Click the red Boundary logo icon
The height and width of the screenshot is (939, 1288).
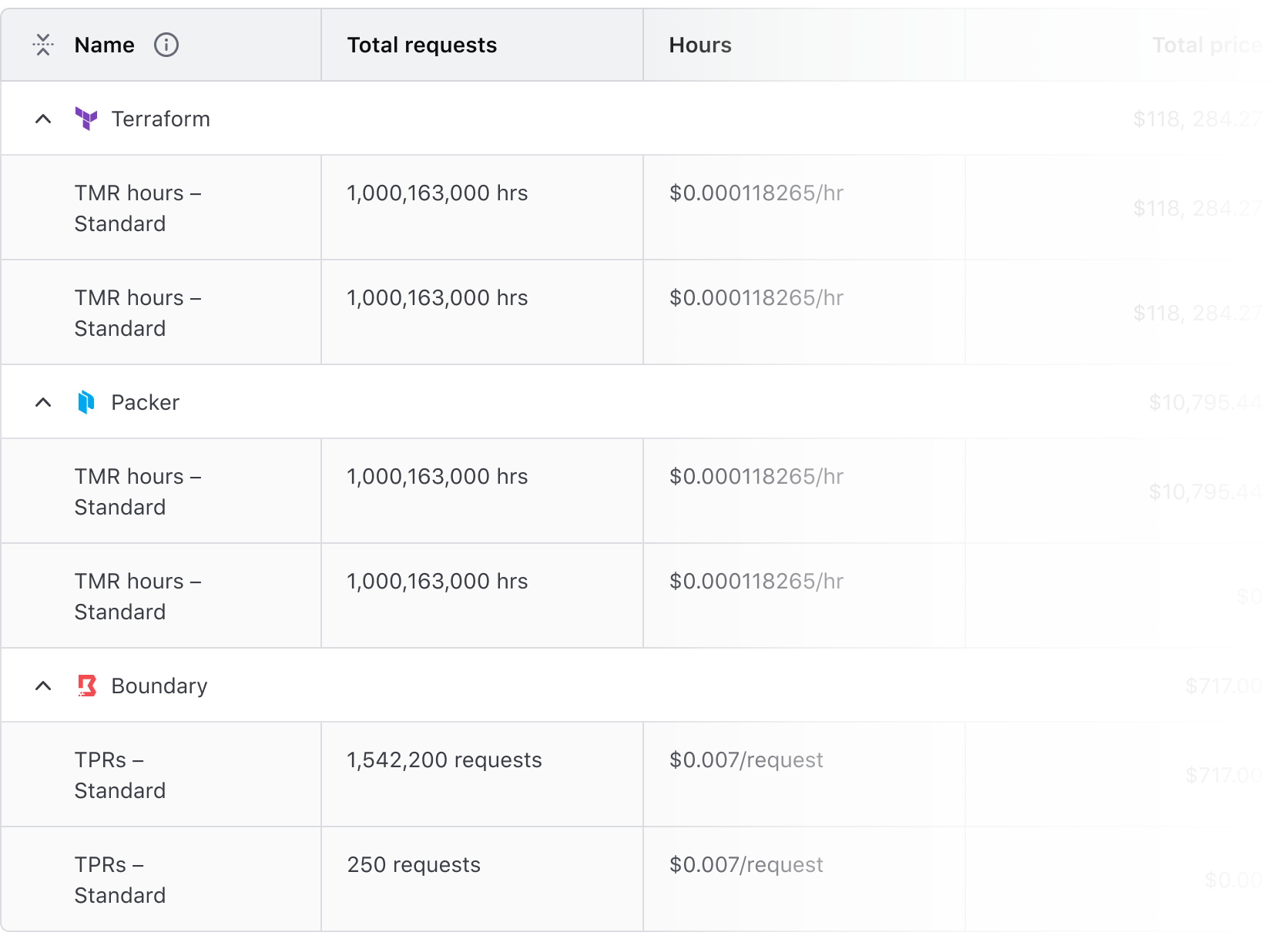[87, 686]
